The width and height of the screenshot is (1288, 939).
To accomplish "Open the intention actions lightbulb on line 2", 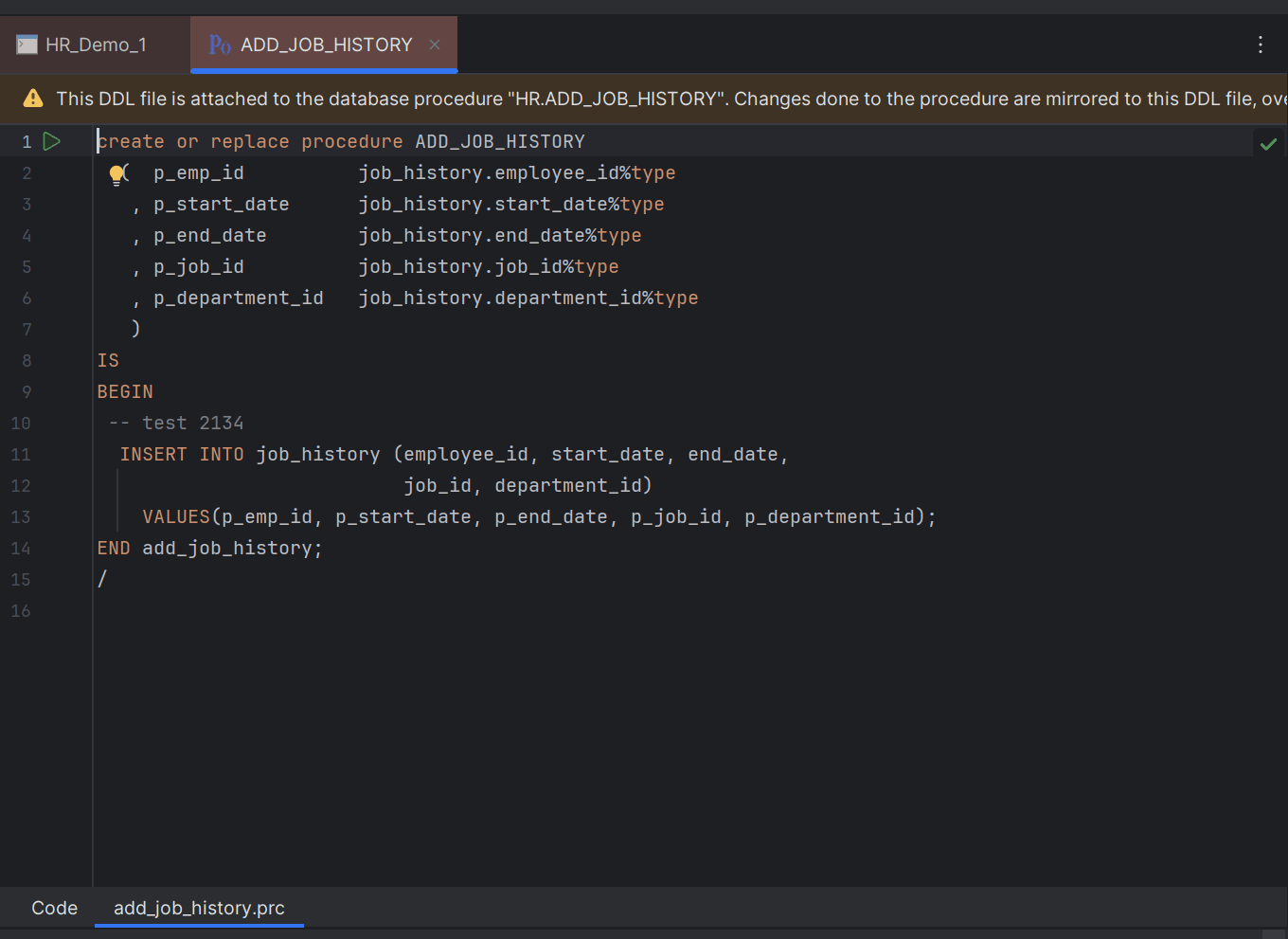I will click(x=116, y=172).
